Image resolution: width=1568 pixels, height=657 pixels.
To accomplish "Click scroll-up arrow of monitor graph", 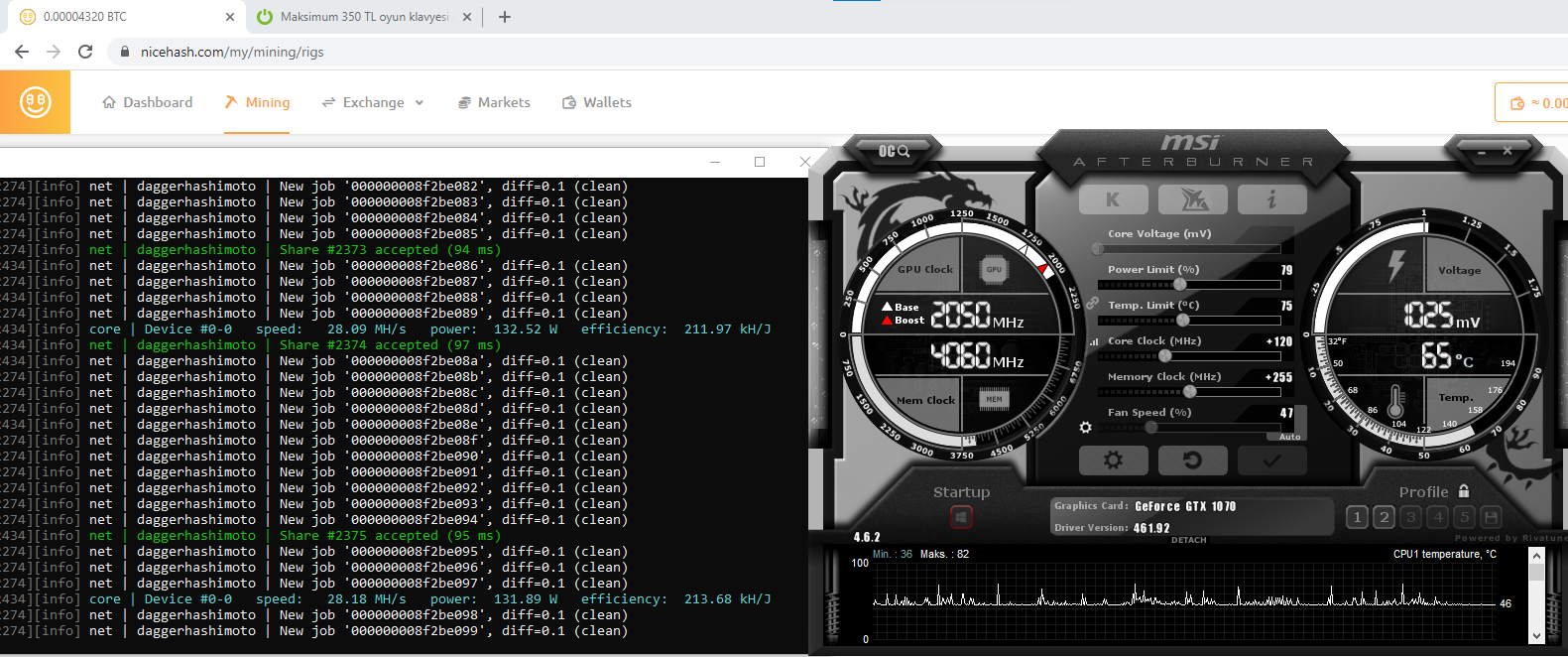I will pos(1537,554).
